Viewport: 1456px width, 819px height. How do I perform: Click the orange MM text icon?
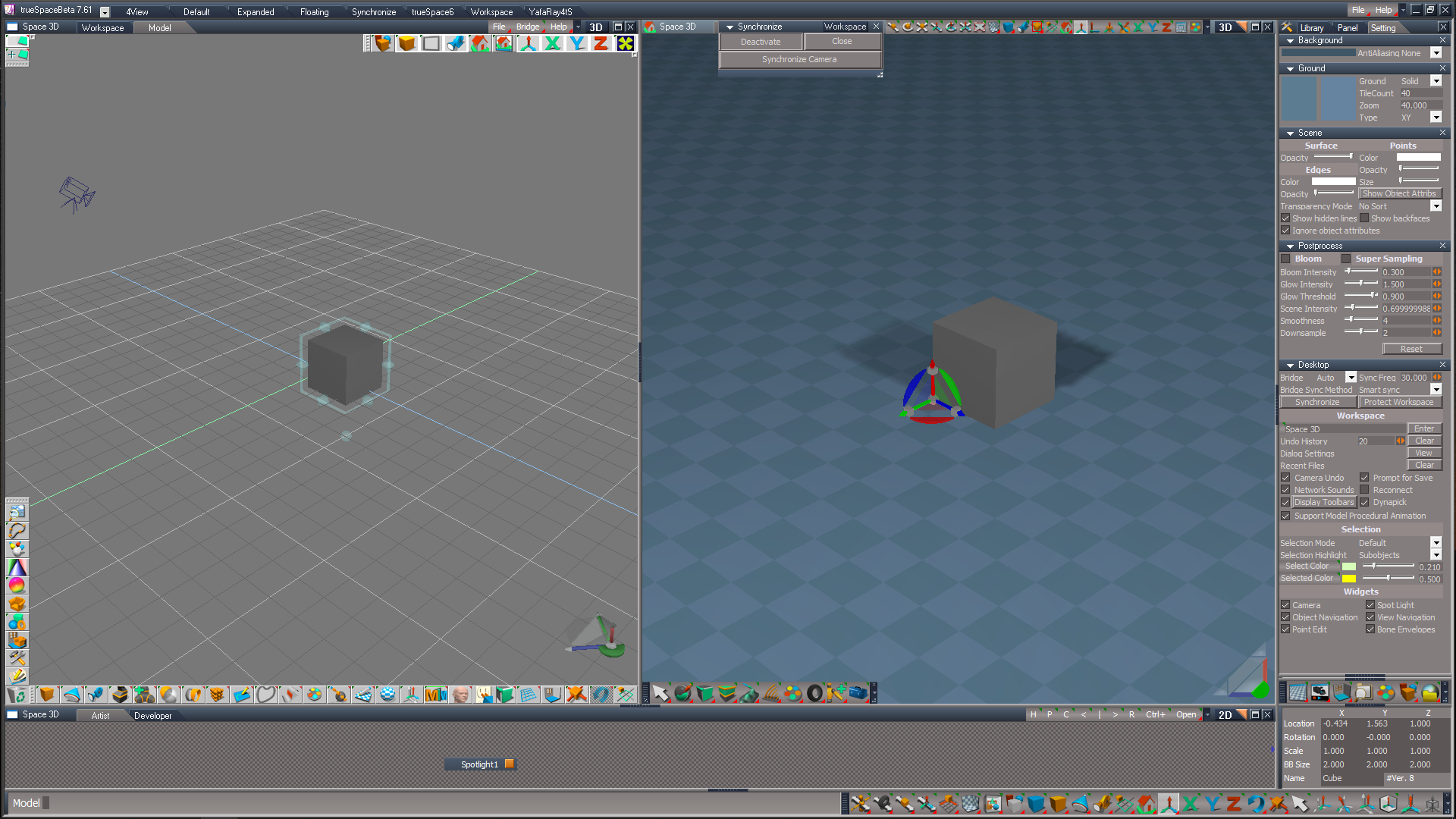tap(436, 695)
